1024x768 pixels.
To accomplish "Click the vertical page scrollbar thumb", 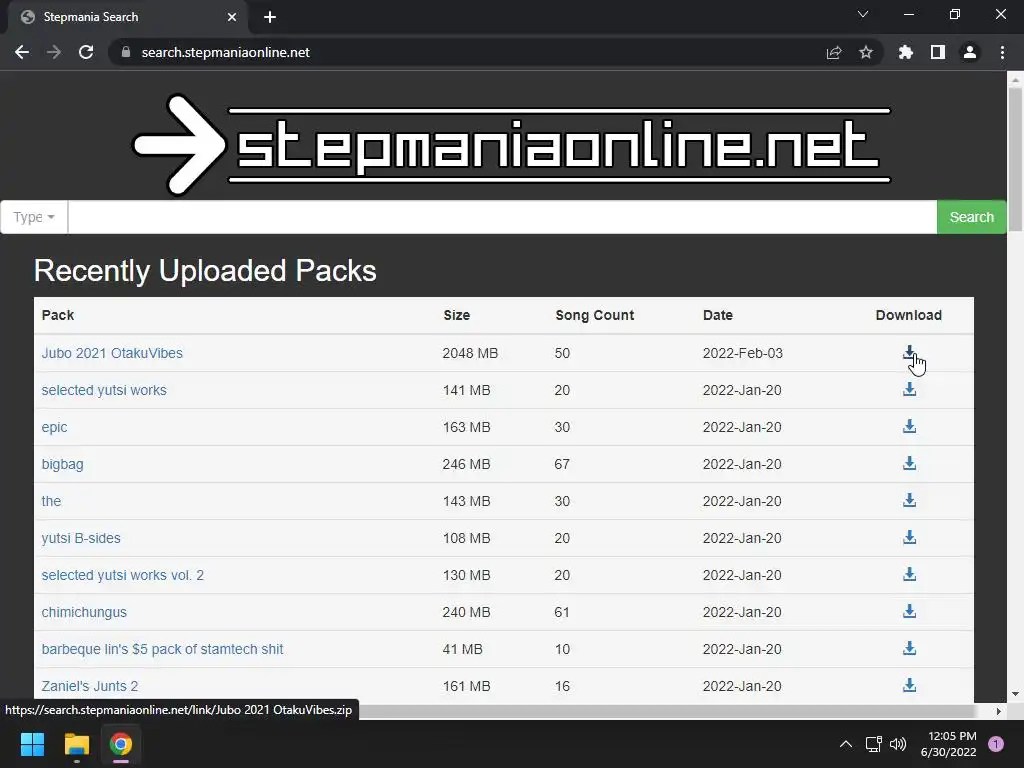I will pyautogui.click(x=1015, y=159).
